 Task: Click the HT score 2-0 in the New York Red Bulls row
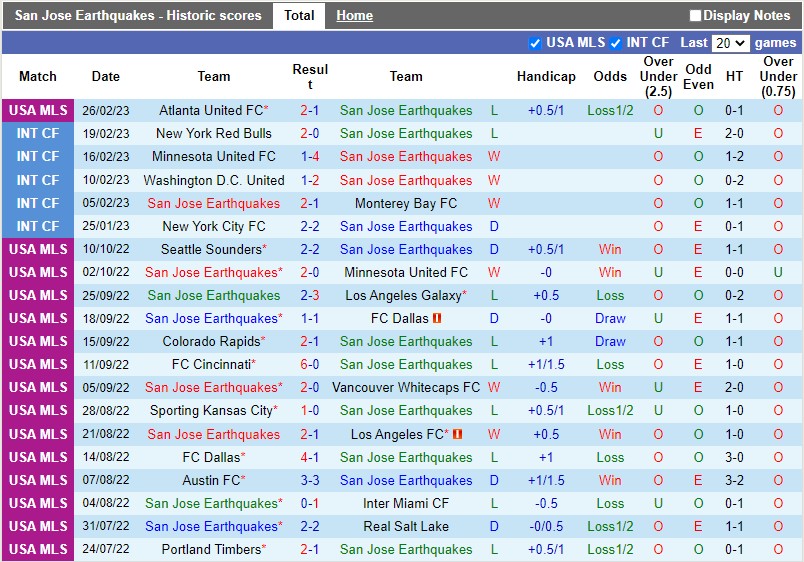point(734,133)
